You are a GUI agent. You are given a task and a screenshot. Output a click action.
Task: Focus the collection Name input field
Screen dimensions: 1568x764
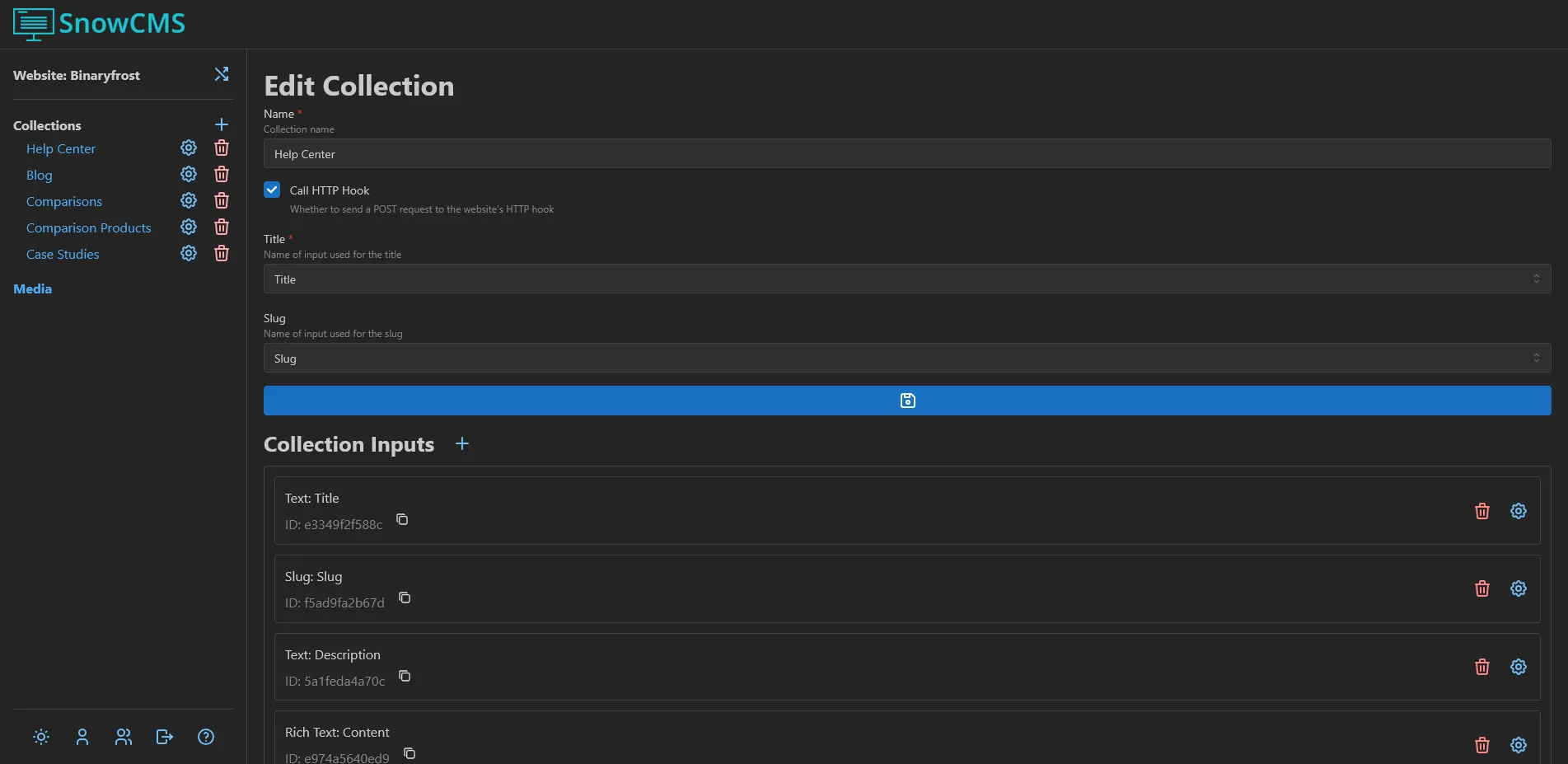(x=907, y=153)
